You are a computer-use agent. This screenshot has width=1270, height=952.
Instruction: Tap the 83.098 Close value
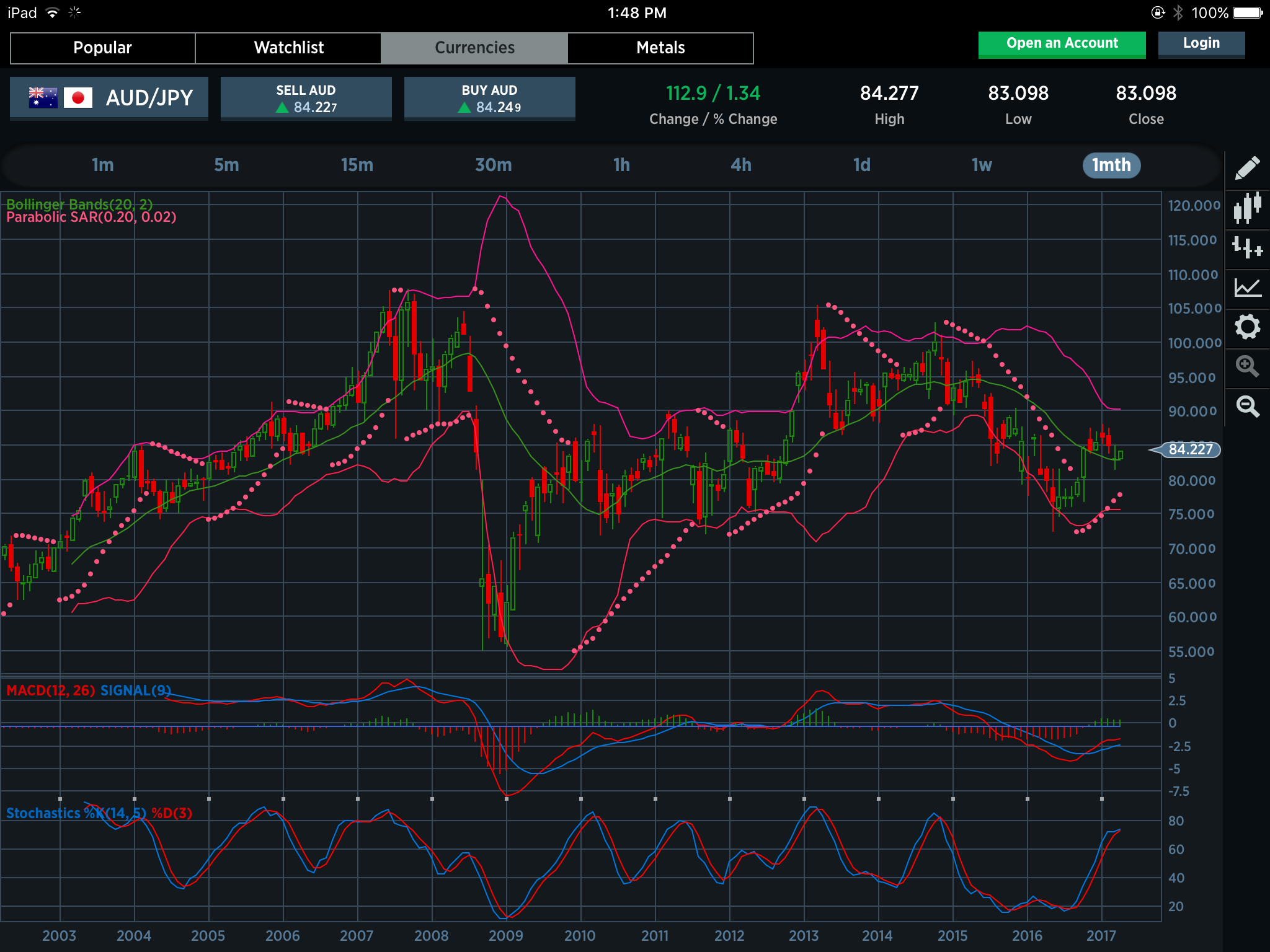1146,94
